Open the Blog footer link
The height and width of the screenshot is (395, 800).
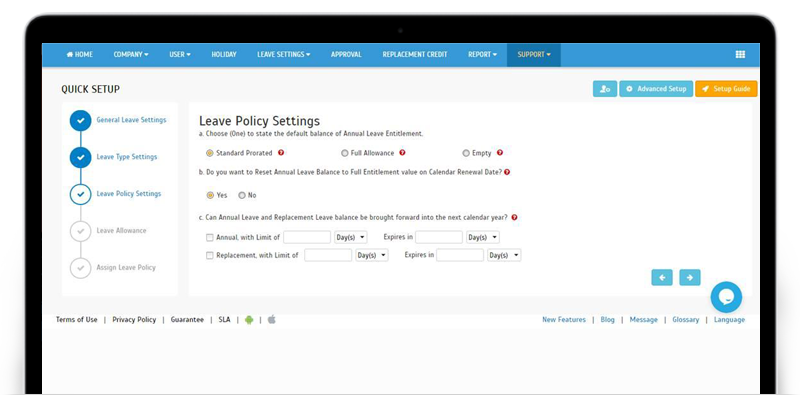click(608, 319)
